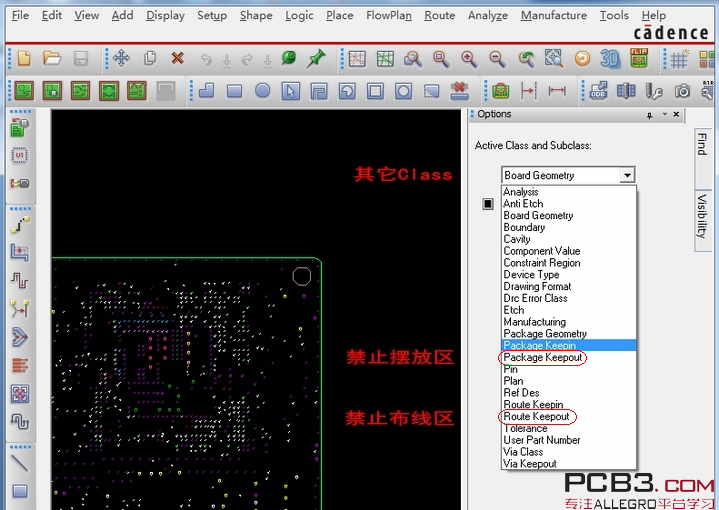This screenshot has height=510, width=719.
Task: Select Ref Des in the class list
Action: 569,393
